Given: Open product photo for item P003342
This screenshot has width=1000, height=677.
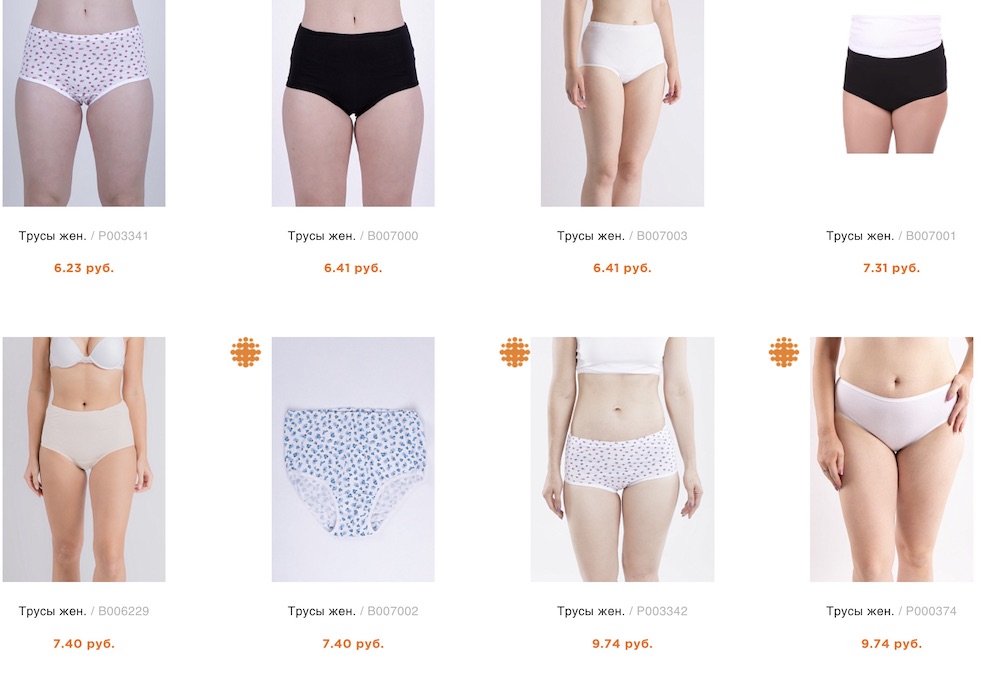Looking at the screenshot, I should click(622, 459).
